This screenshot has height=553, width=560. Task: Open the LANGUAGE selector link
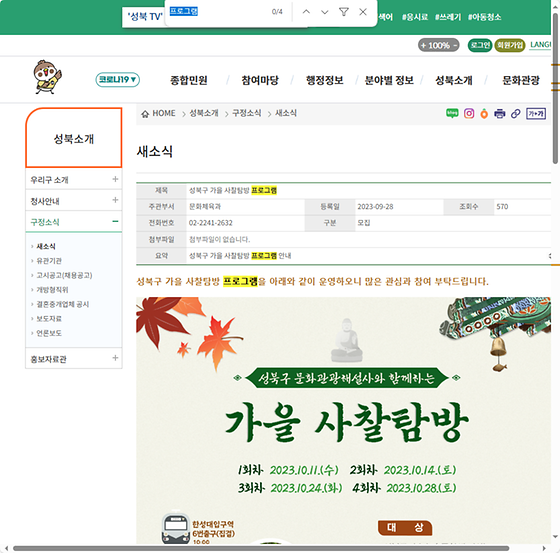tap(540, 45)
